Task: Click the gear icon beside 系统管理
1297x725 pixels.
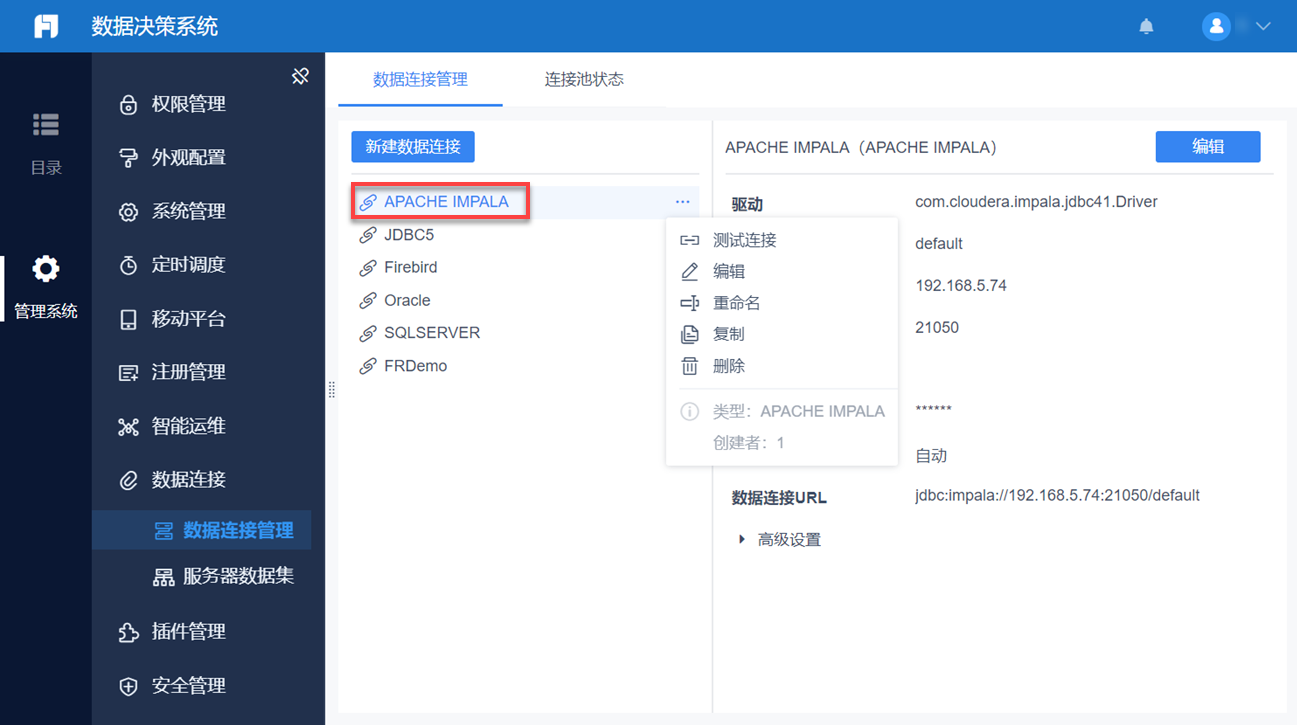Action: click(128, 212)
